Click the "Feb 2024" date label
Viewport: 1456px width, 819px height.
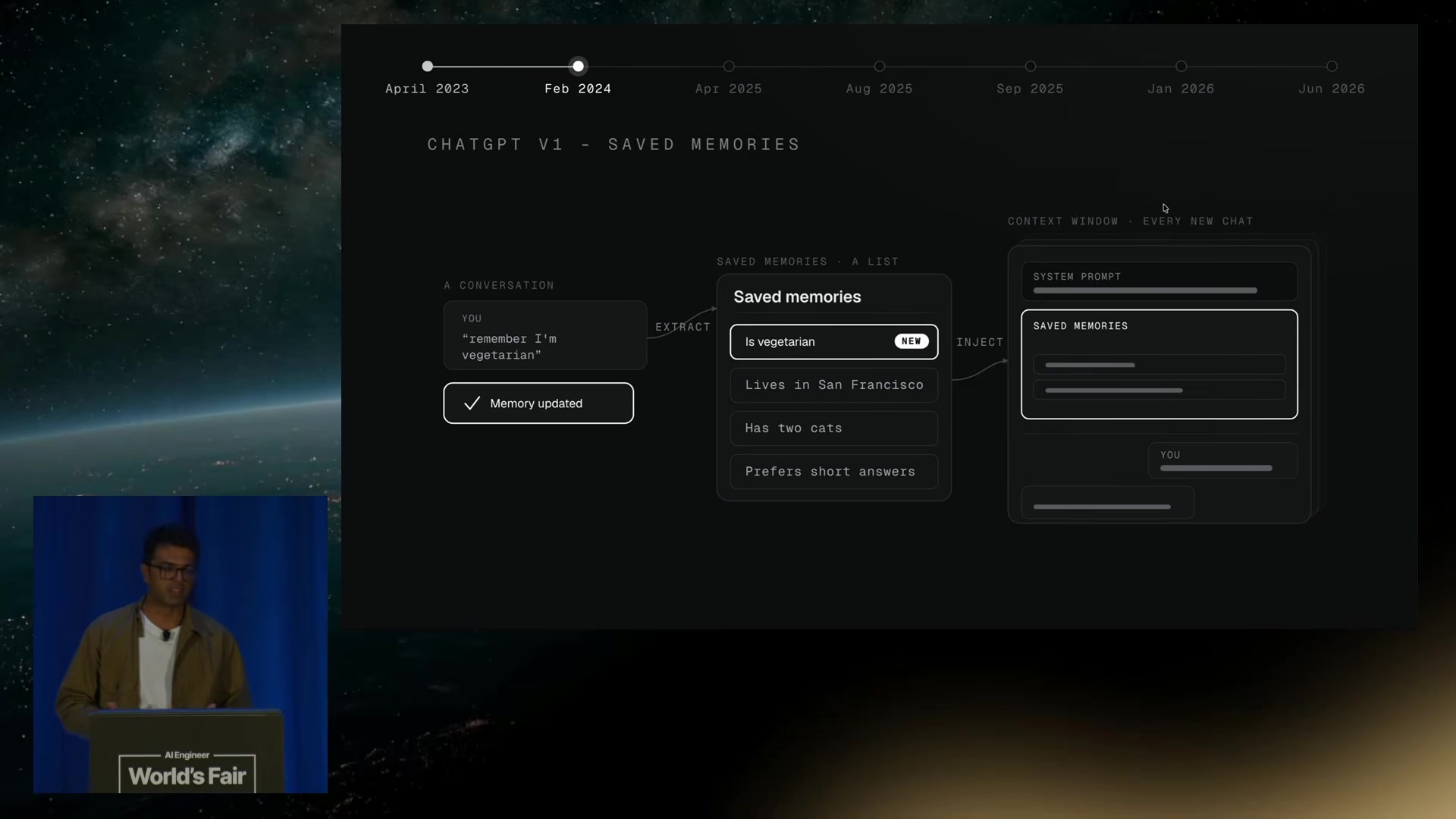[578, 89]
